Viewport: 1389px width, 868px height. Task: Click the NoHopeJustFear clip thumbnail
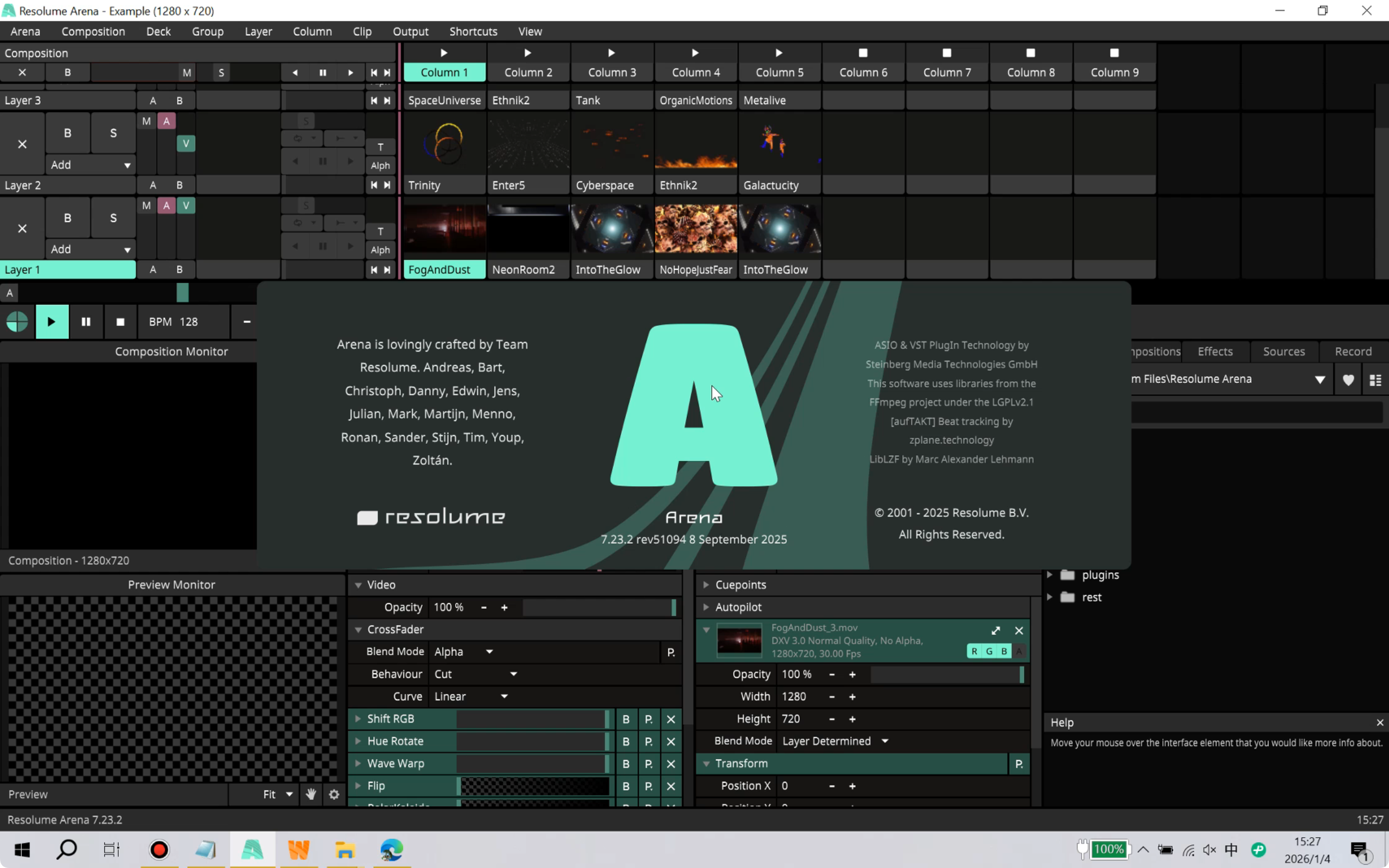tap(696, 228)
